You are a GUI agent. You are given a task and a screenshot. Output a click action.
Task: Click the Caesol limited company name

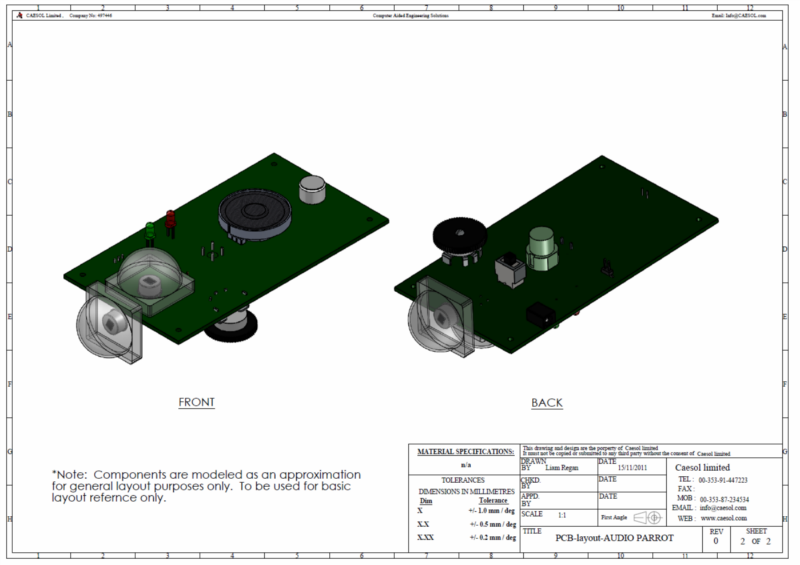coord(702,468)
